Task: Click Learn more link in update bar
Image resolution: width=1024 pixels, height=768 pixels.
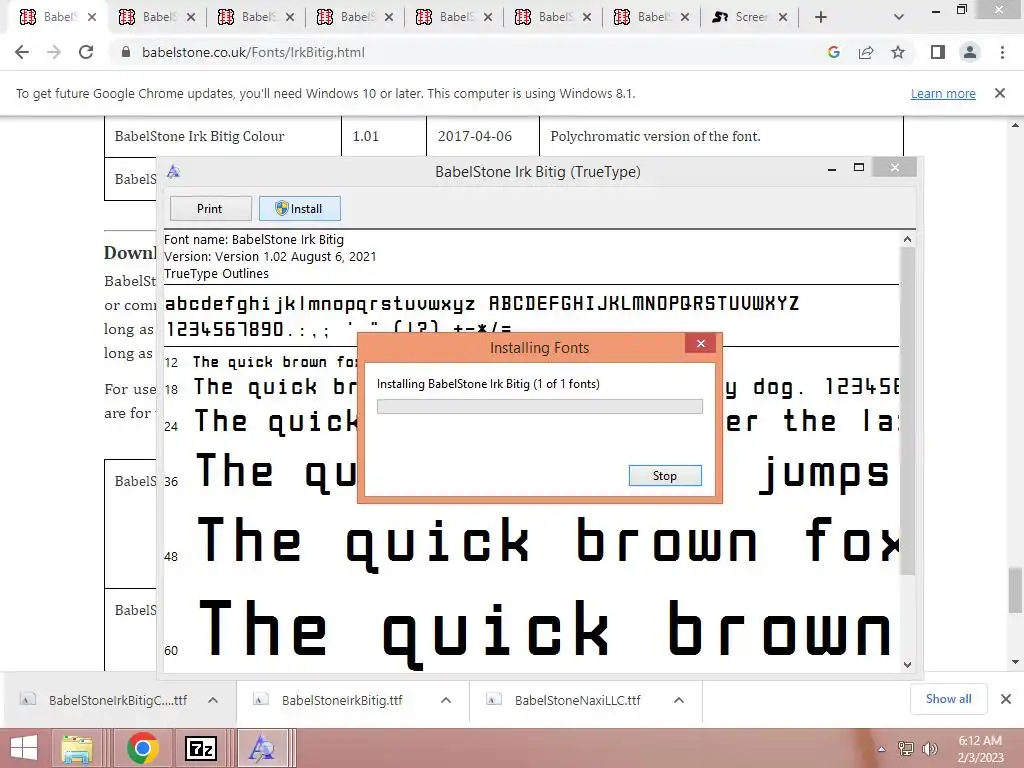Action: tap(943, 93)
